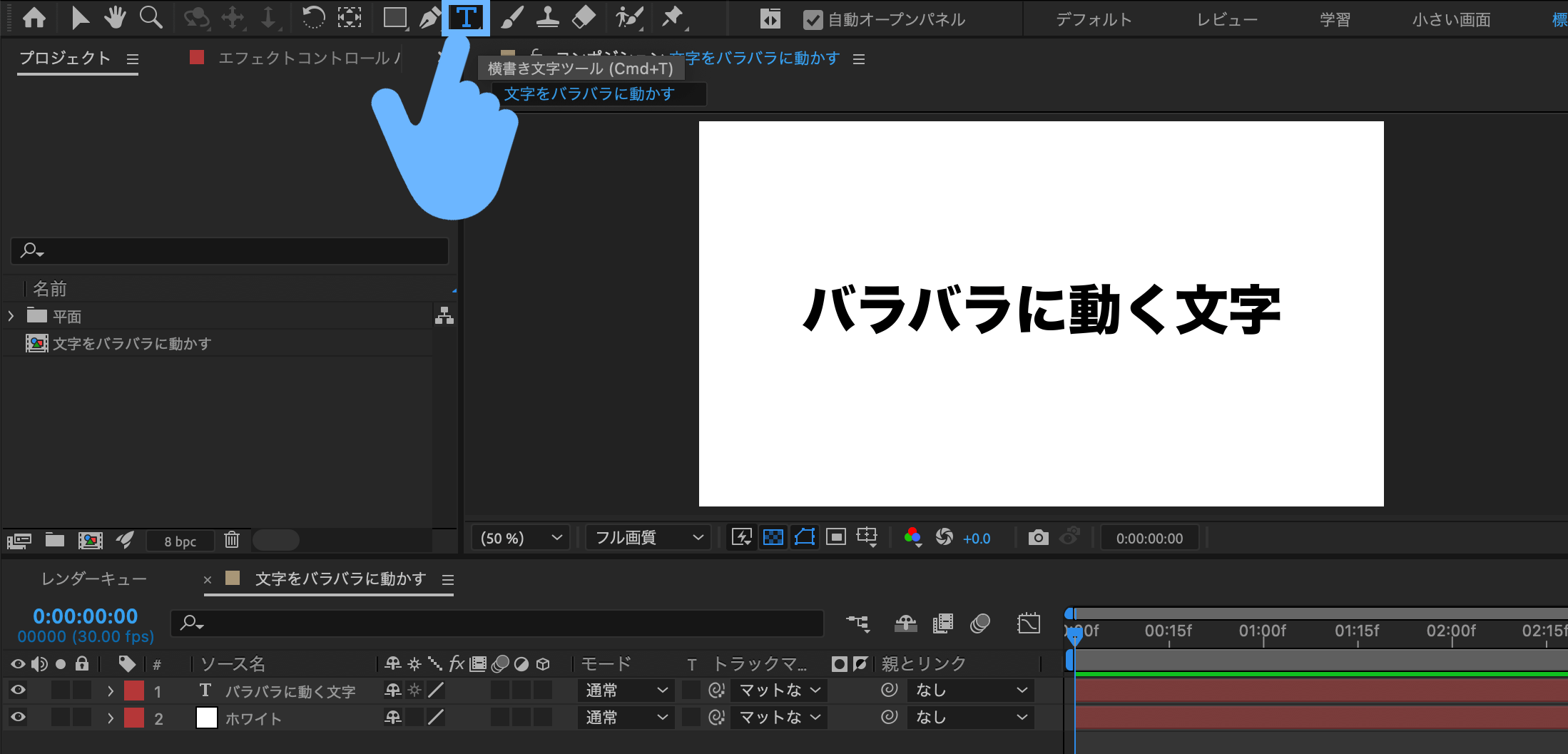The image size is (1568, 754).
Task: Select the Clone Stamp tool
Action: point(547,18)
